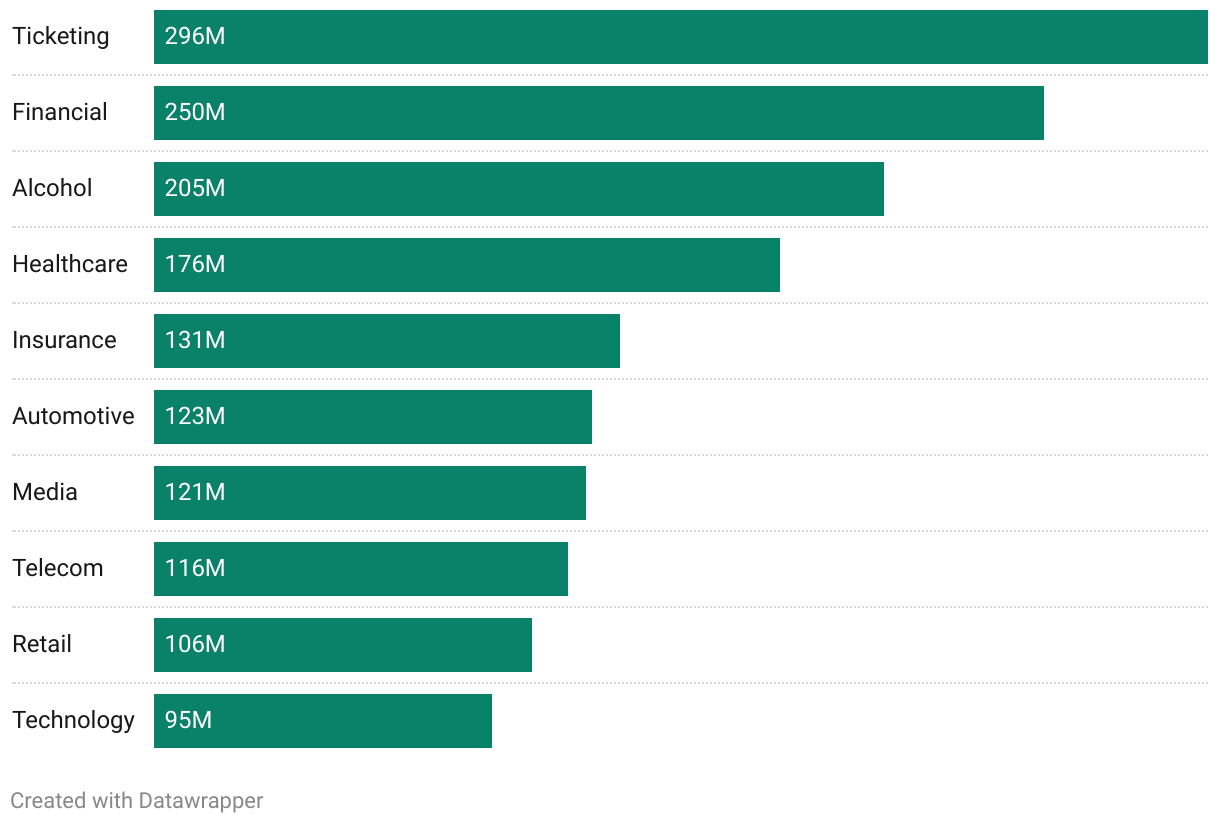Click the Retail category label

[42, 644]
